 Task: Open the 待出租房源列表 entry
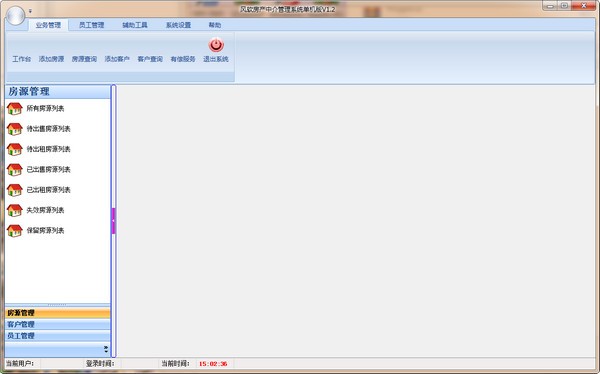click(48, 149)
